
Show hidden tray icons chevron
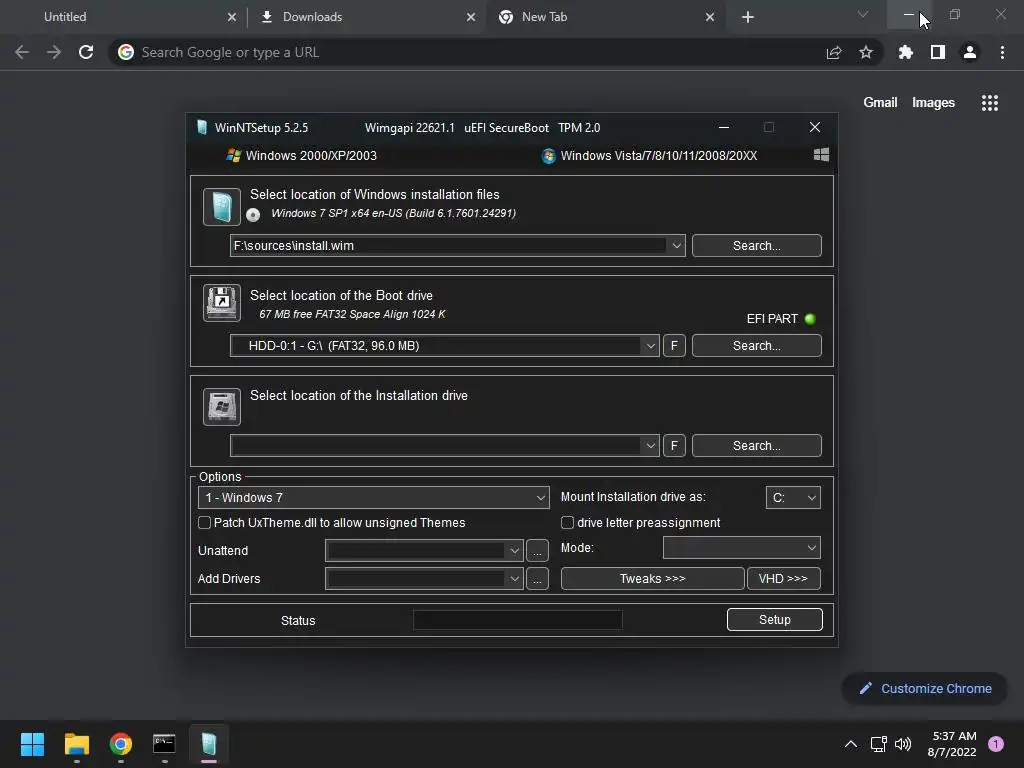pyautogui.click(x=851, y=744)
